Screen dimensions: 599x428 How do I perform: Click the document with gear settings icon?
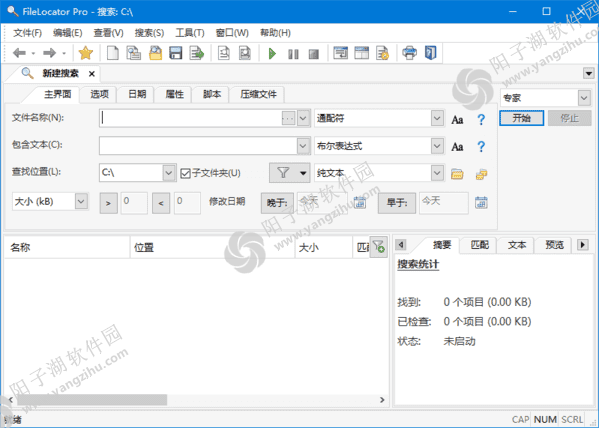(382, 53)
